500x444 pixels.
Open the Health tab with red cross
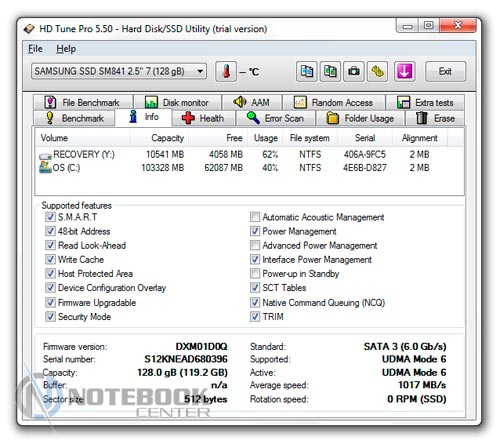(203, 118)
